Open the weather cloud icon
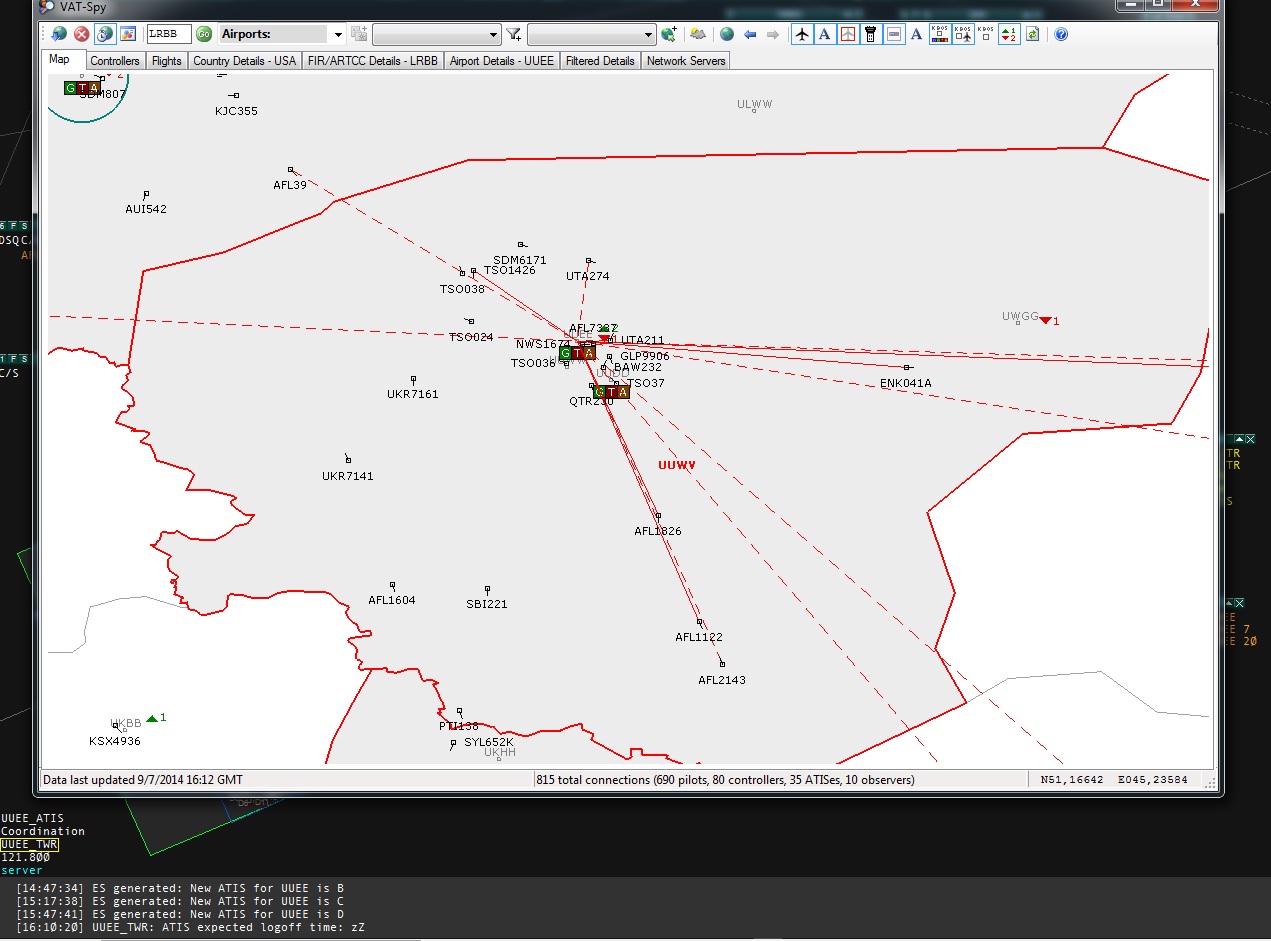The width and height of the screenshot is (1271, 941). [x=698, y=34]
